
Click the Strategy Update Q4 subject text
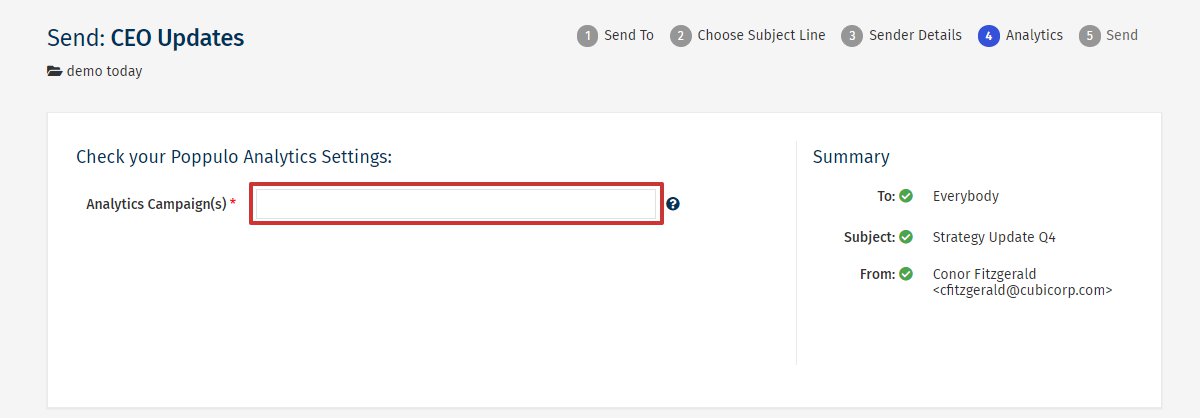[994, 237]
